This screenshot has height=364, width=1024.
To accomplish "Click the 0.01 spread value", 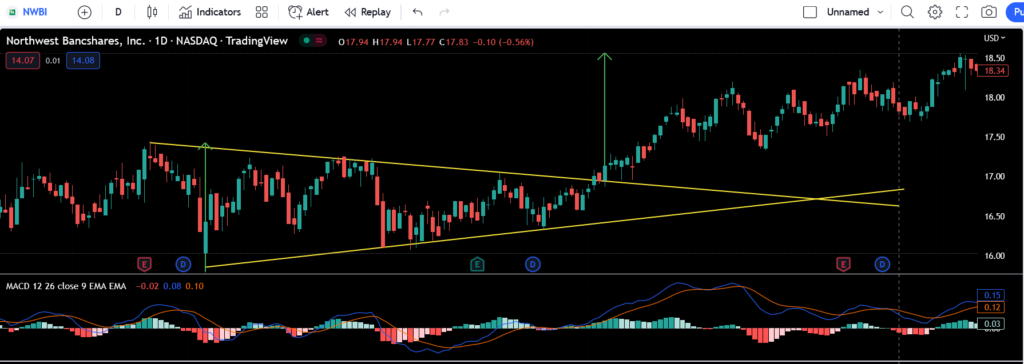I will coord(53,61).
